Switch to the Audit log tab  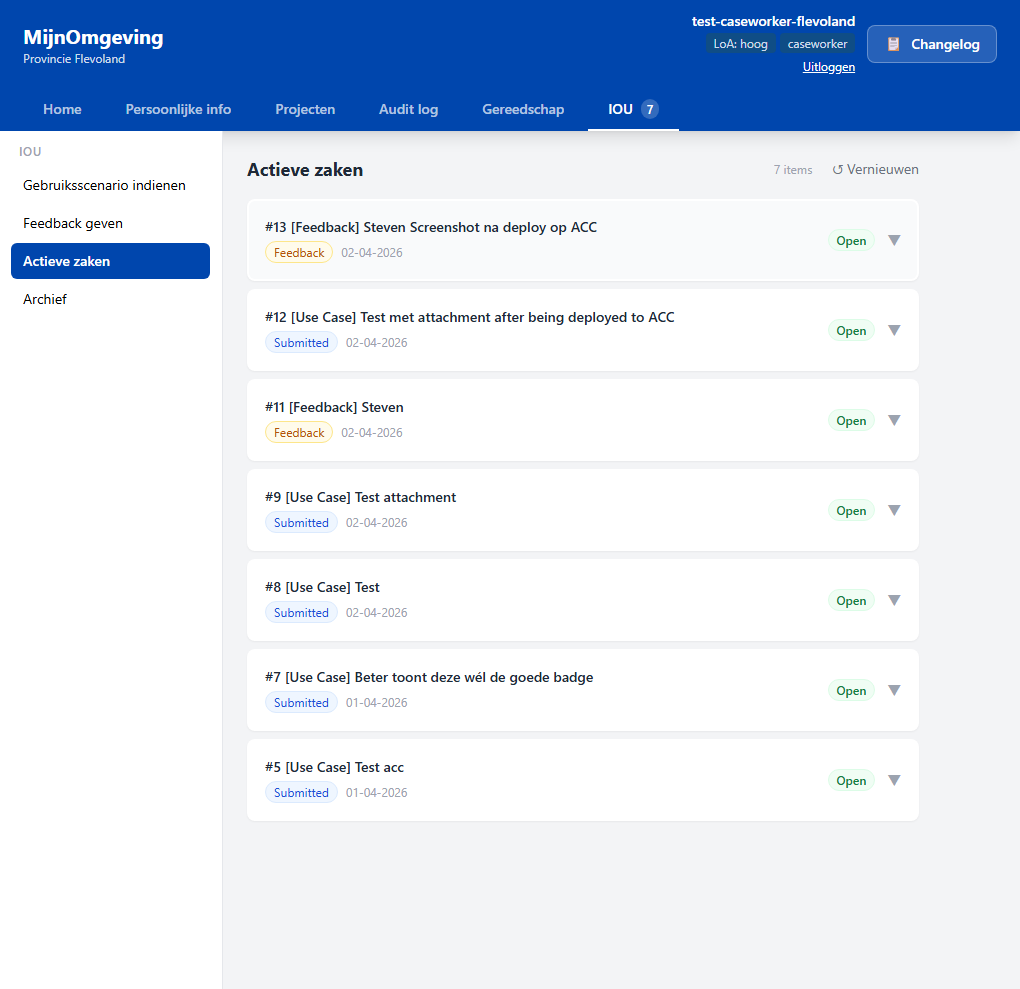(408, 109)
